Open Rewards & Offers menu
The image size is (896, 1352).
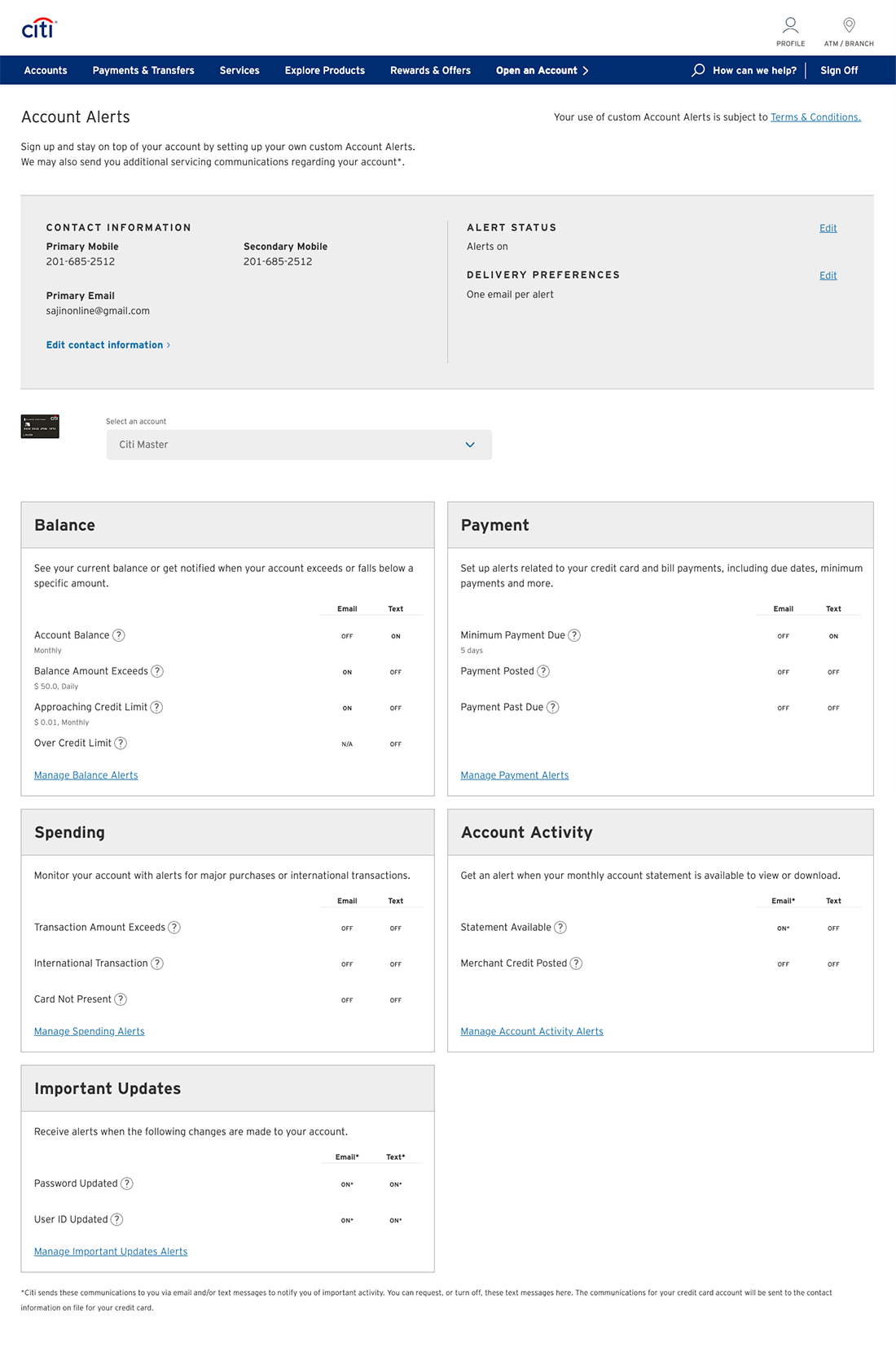coord(430,70)
